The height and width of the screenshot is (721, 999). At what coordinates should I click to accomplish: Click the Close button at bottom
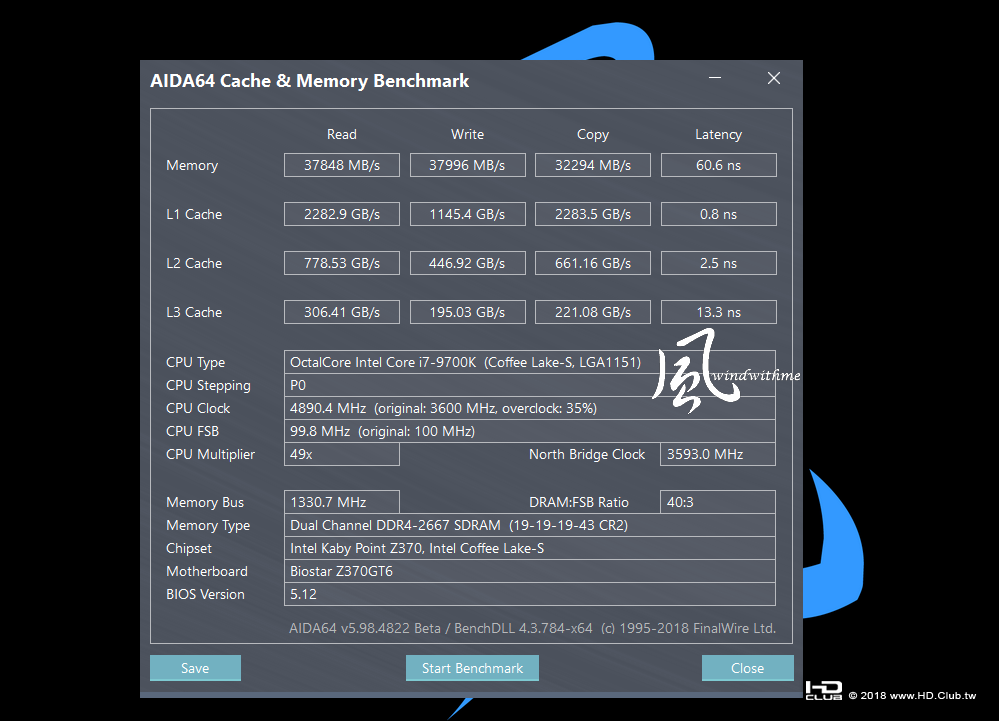click(x=747, y=667)
